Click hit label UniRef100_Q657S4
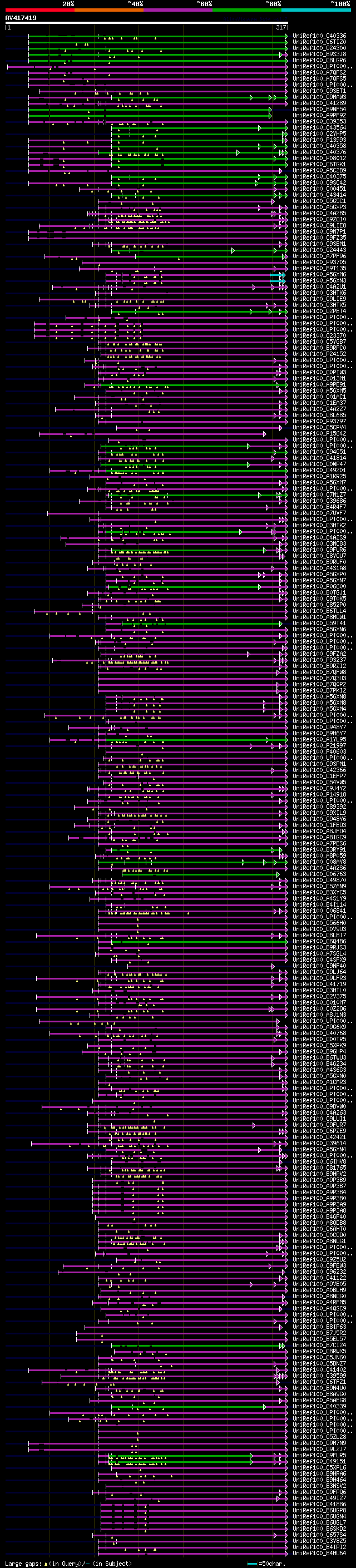Viewport: 356px width, 1568px height. [319, 1535]
